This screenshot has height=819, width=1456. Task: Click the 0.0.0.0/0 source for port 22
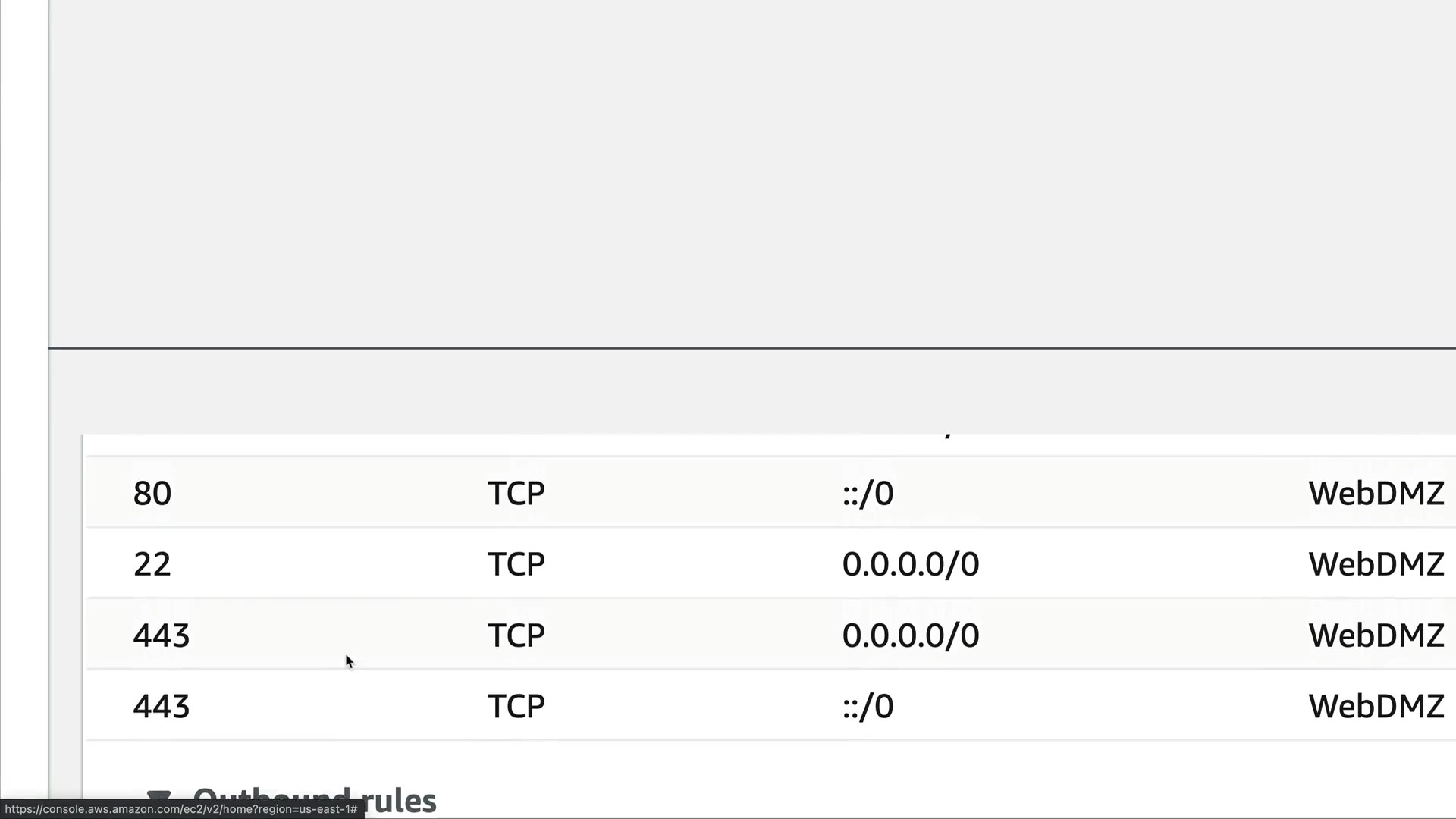tap(910, 564)
